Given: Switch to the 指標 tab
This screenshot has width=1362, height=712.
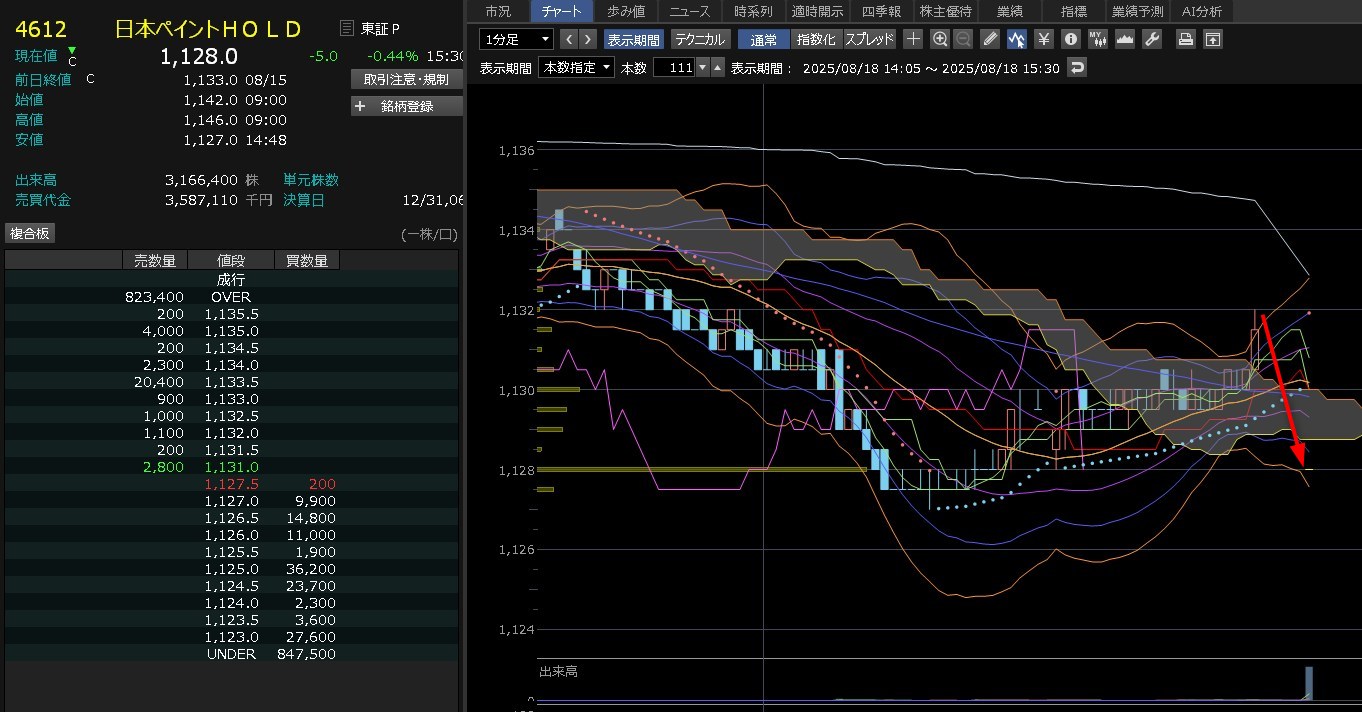Looking at the screenshot, I should 1073,11.
